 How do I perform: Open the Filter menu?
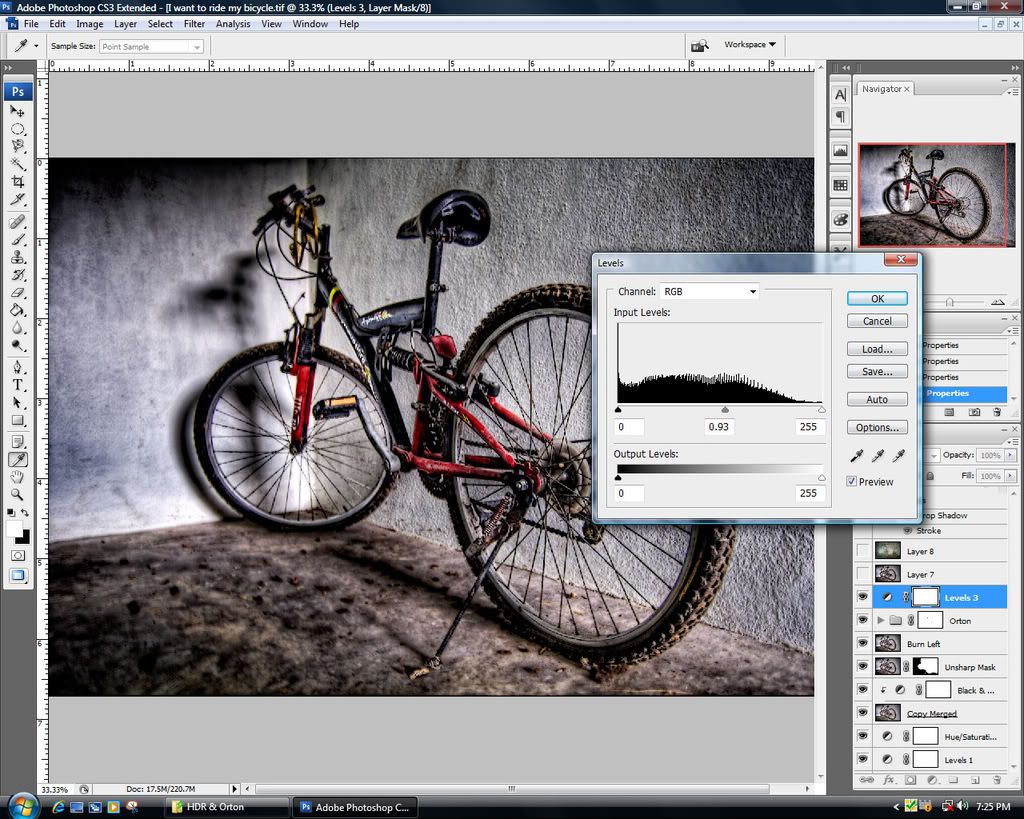coord(194,24)
